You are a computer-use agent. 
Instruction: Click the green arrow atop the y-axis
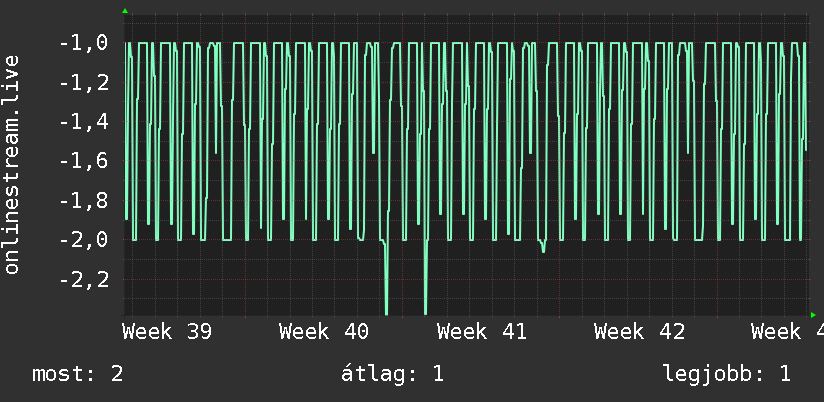pos(125,11)
